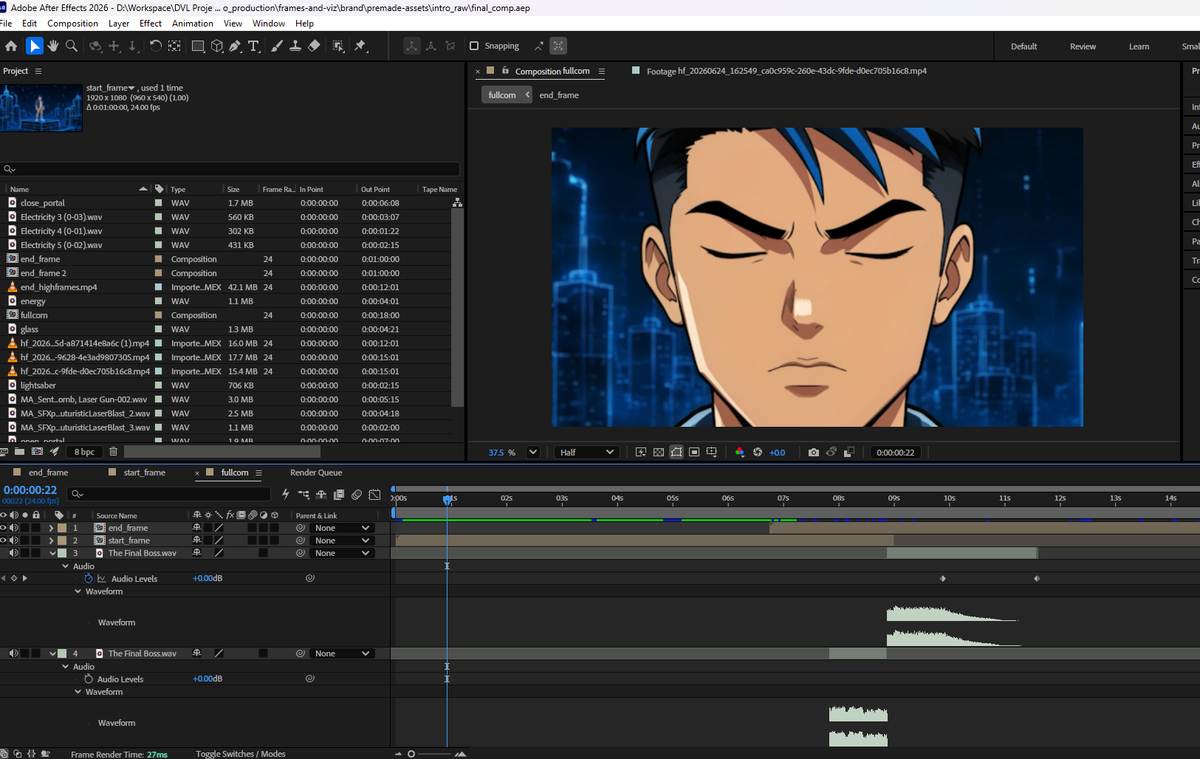The image size is (1200, 759).
Task: Toggle Mask and Shape Path Visibility in viewer
Action: 676,452
